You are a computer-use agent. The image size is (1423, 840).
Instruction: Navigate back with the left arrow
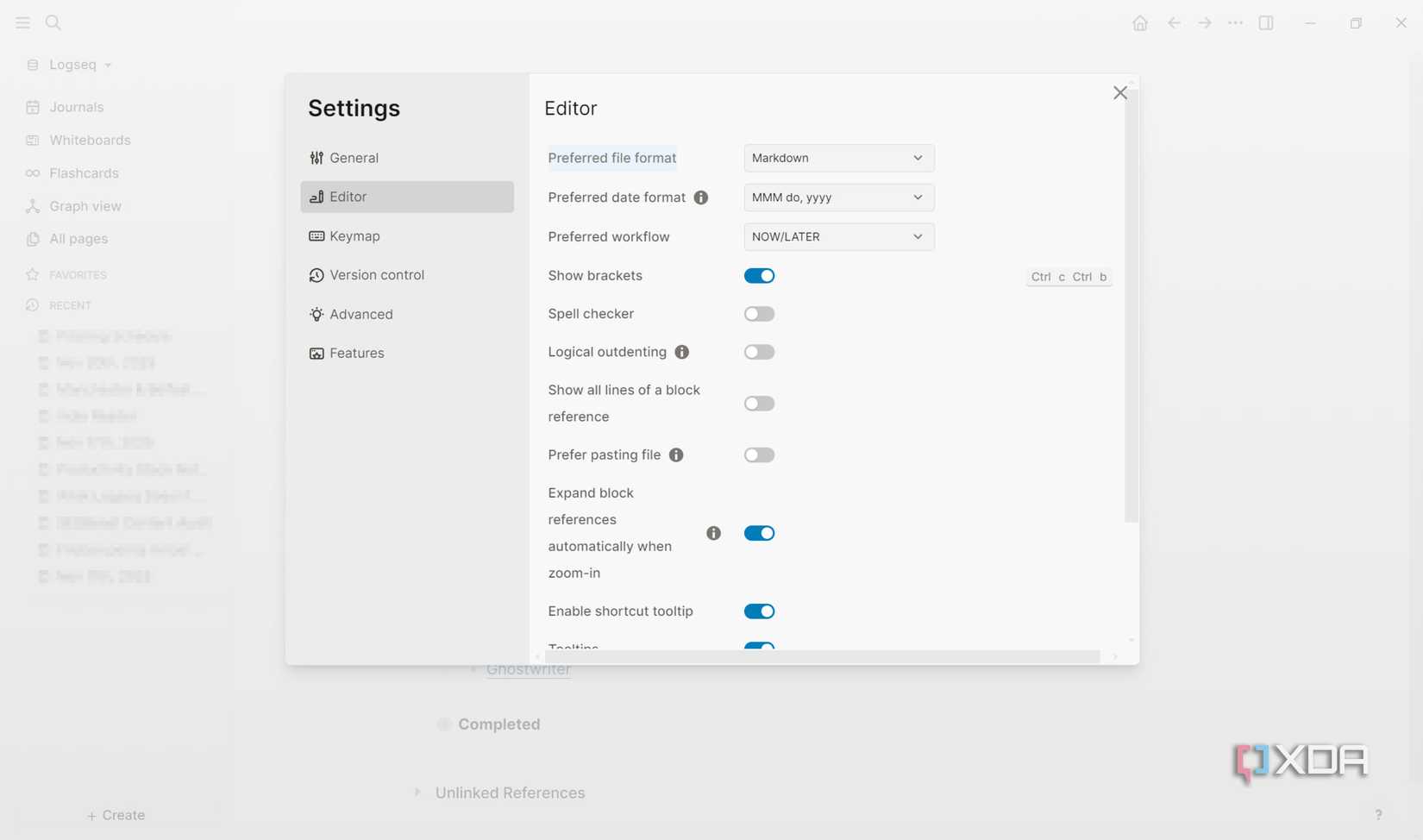[x=1174, y=23]
